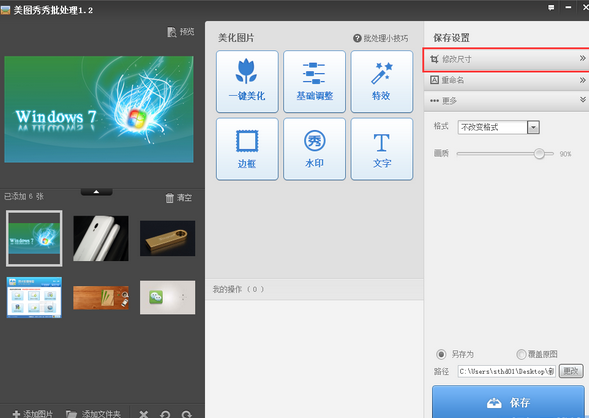The image size is (589, 418).
Task: Click the 预览 preview icon
Action: point(172,32)
